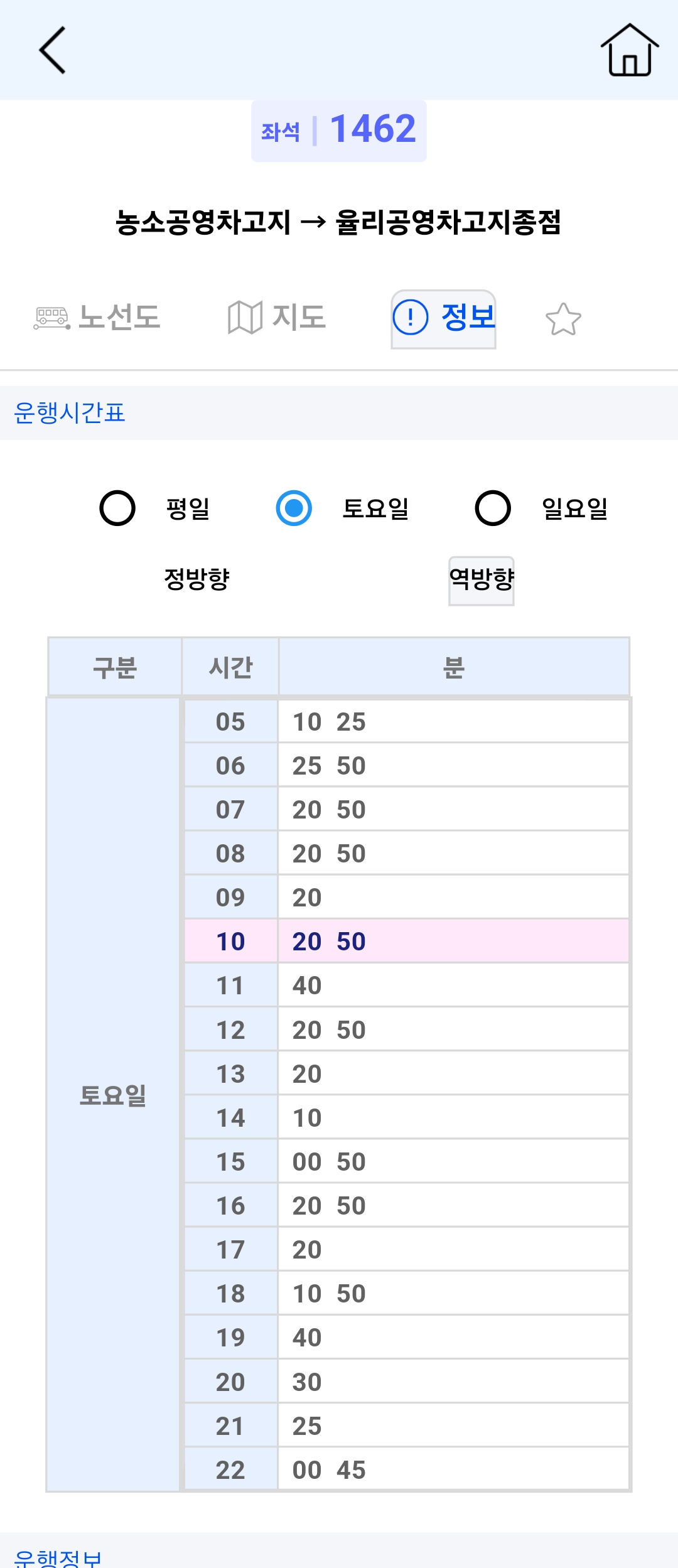Tap the 좌석 1462 route badge
This screenshot has width=678, height=1568.
[339, 131]
